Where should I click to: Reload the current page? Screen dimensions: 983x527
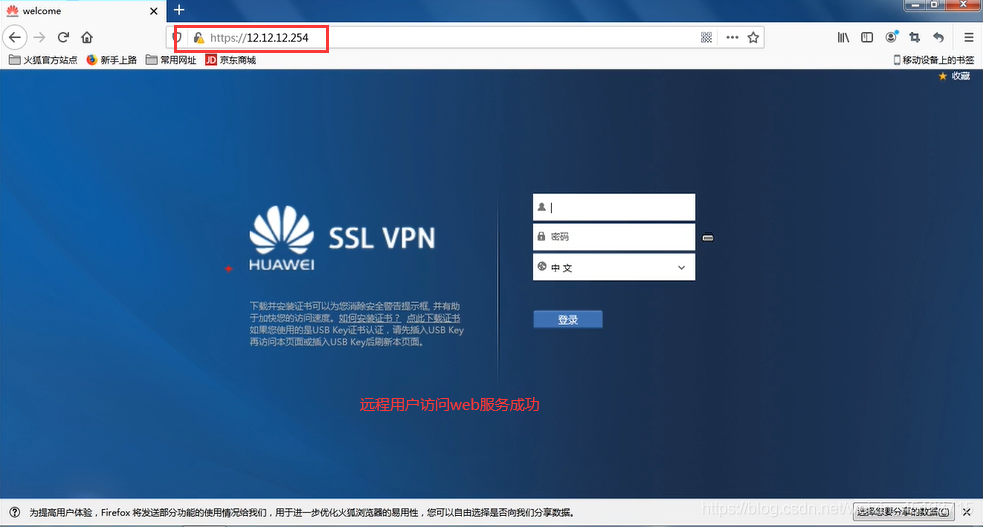pos(63,38)
